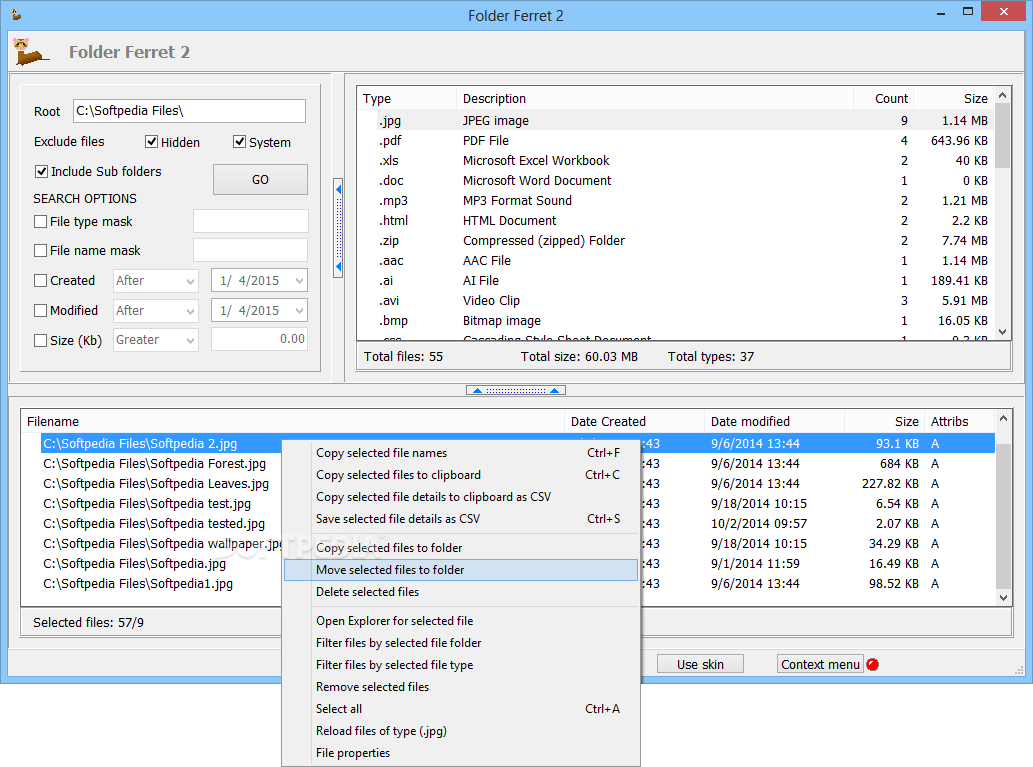Select the .xls Excel Workbook row
The image size is (1033, 767).
pyautogui.click(x=675, y=160)
